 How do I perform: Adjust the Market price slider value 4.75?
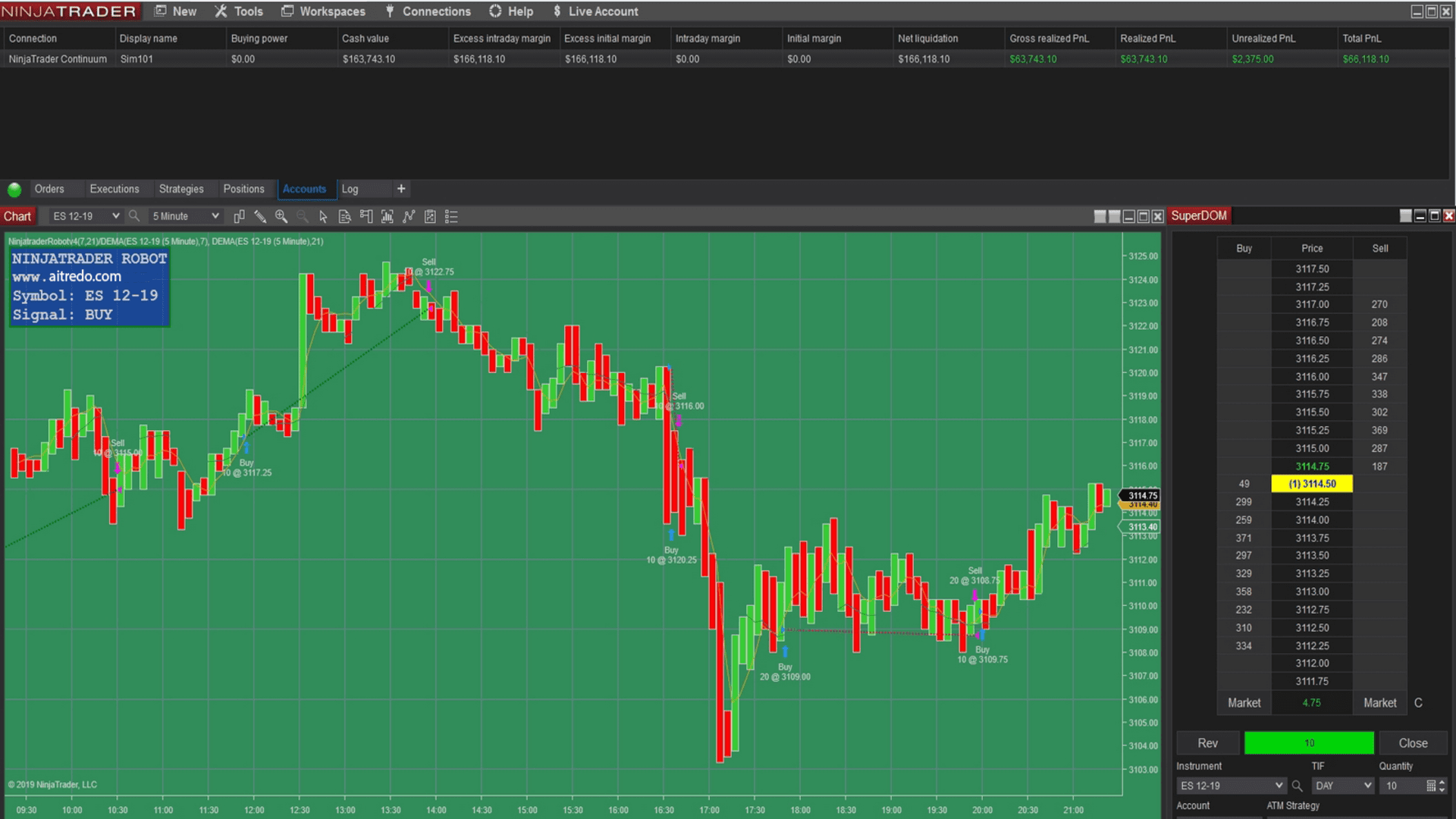click(x=1310, y=702)
